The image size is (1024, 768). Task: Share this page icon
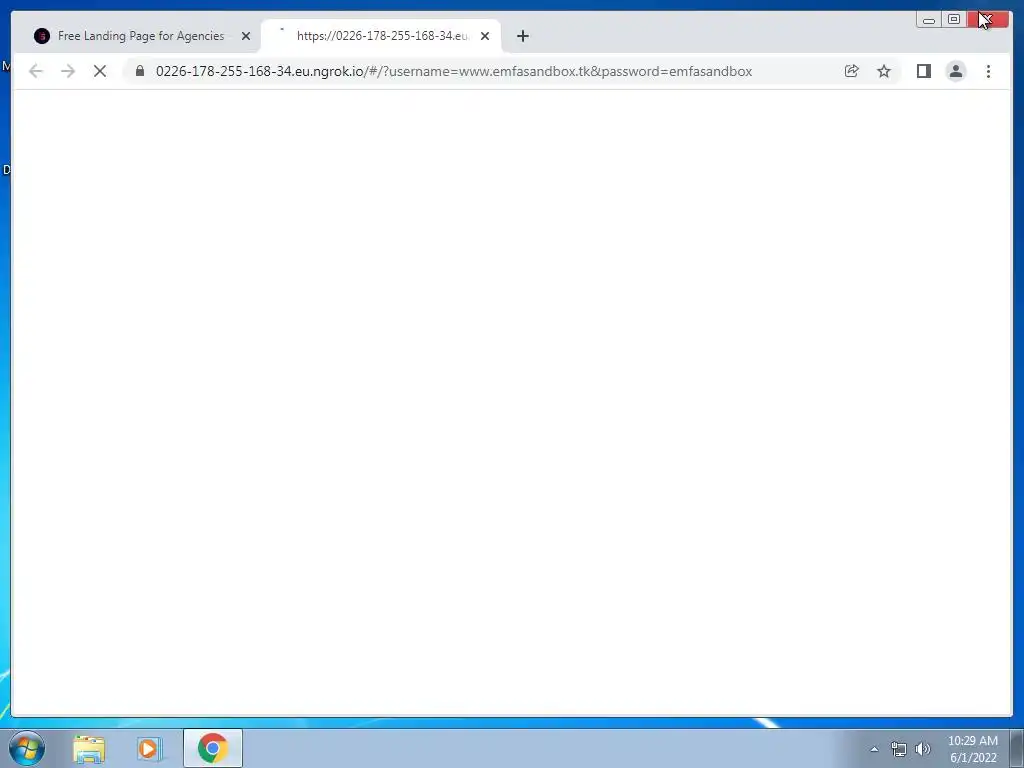(x=852, y=71)
